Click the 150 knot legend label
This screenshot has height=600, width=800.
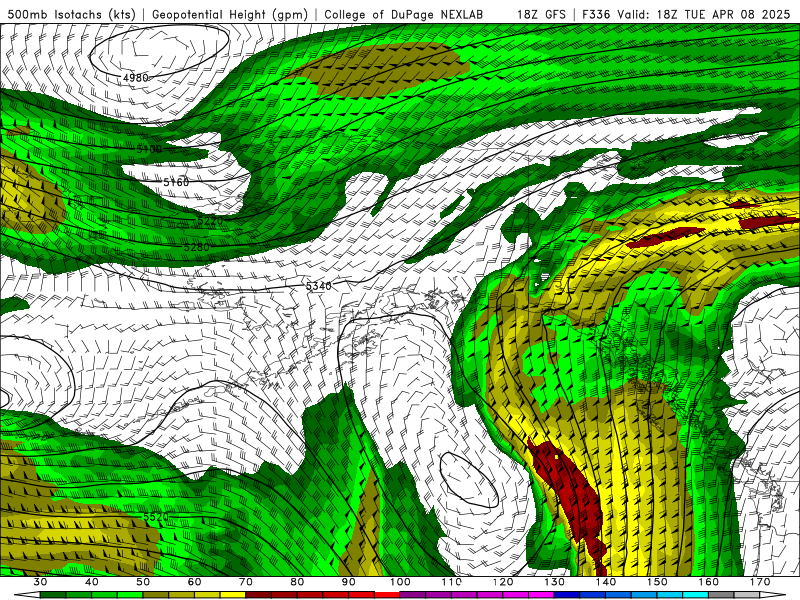pyautogui.click(x=657, y=582)
